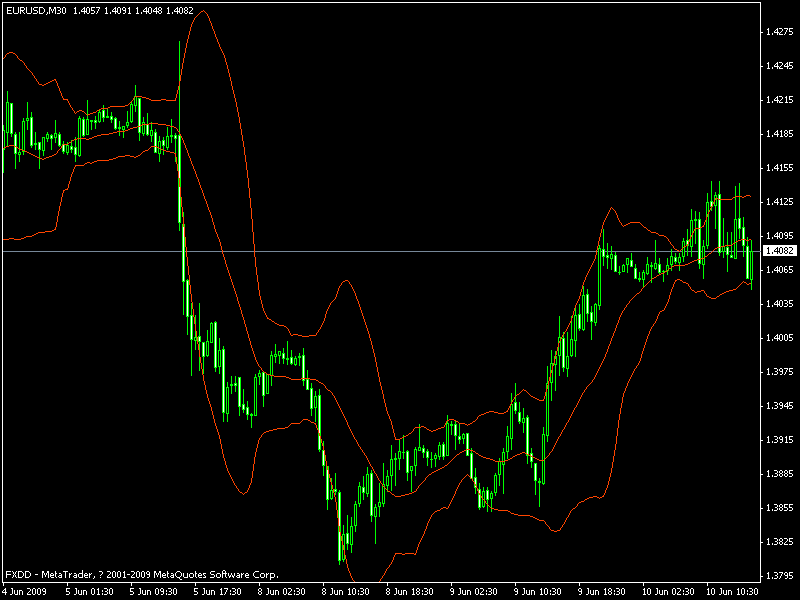800x600 pixels.
Task: Click the 1.4215 price axis label
Action: coord(780,99)
